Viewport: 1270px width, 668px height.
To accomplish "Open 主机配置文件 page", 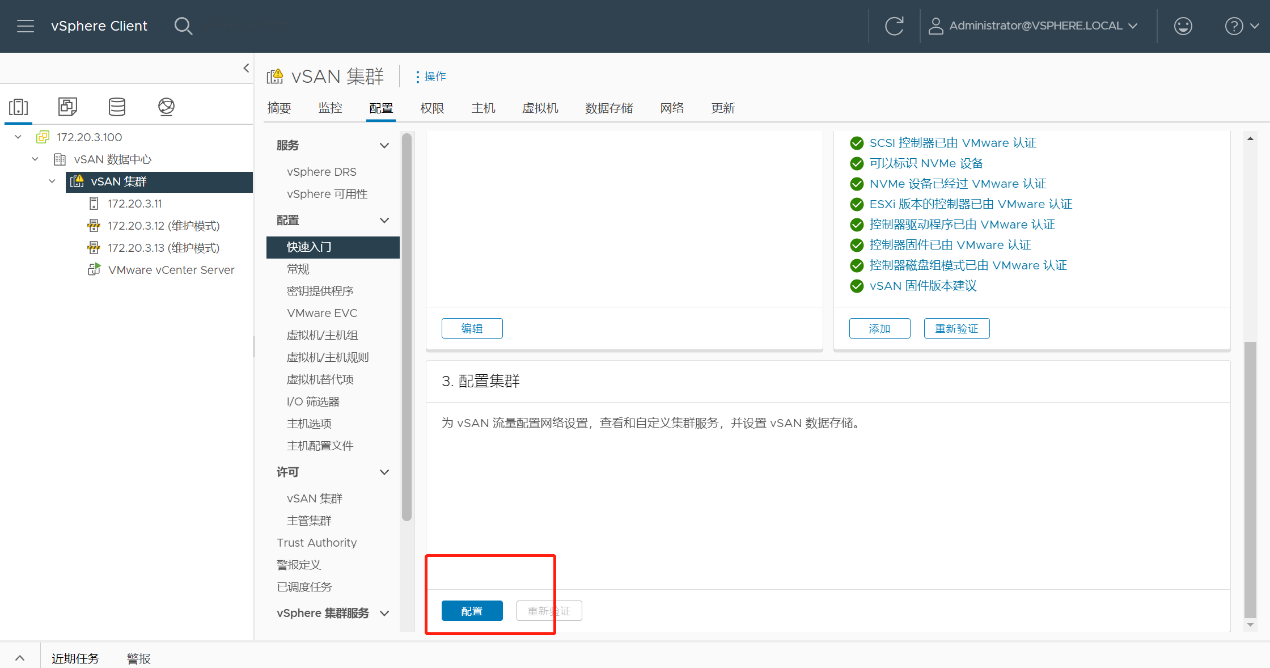I will 320,445.
